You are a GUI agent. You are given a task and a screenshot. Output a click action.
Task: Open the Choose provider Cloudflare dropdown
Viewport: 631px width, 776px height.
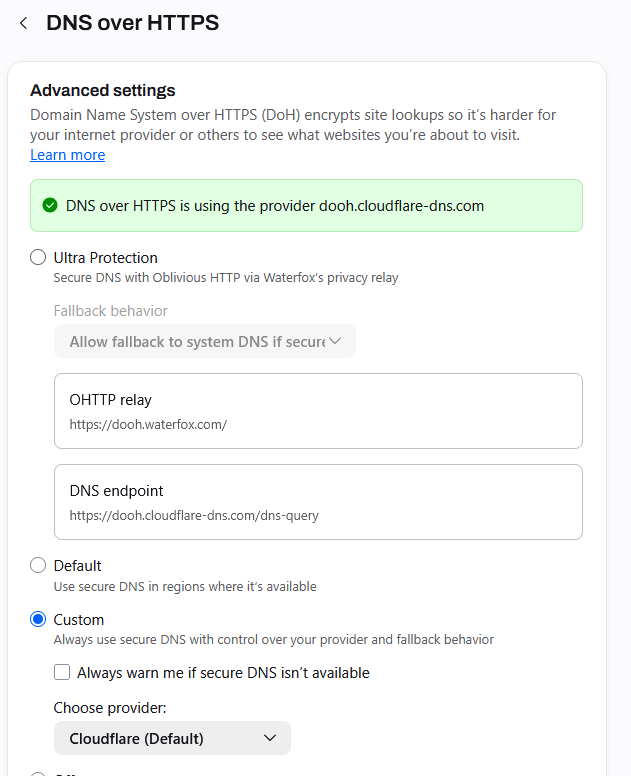click(x=172, y=738)
